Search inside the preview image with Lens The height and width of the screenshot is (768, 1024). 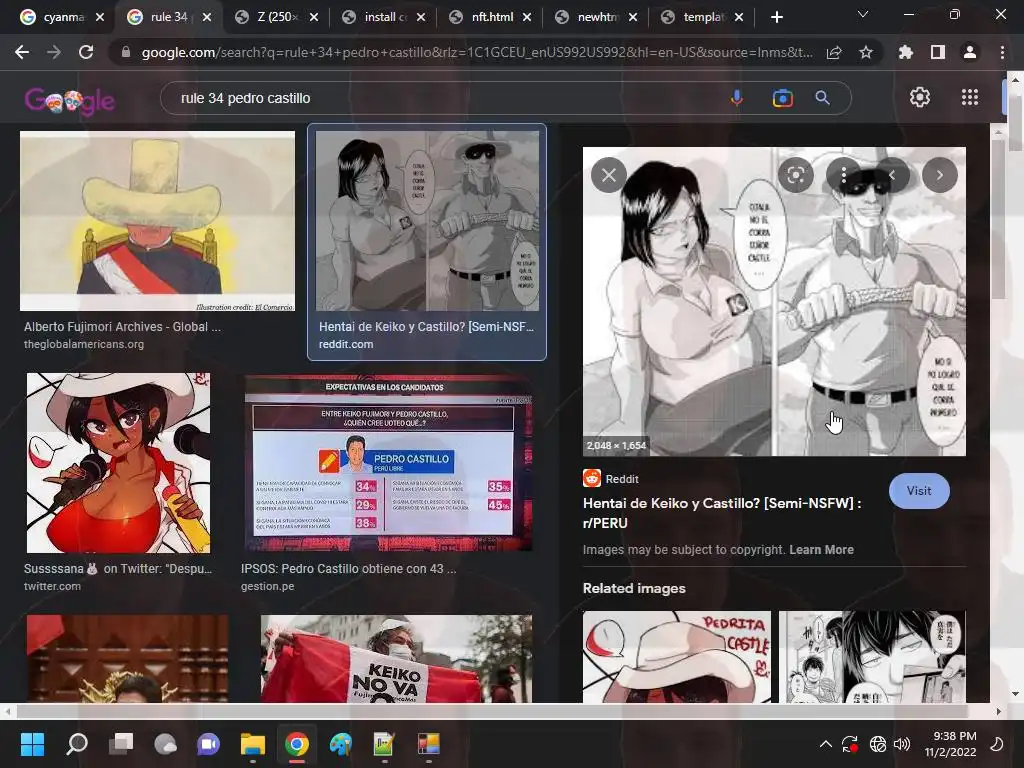795,175
